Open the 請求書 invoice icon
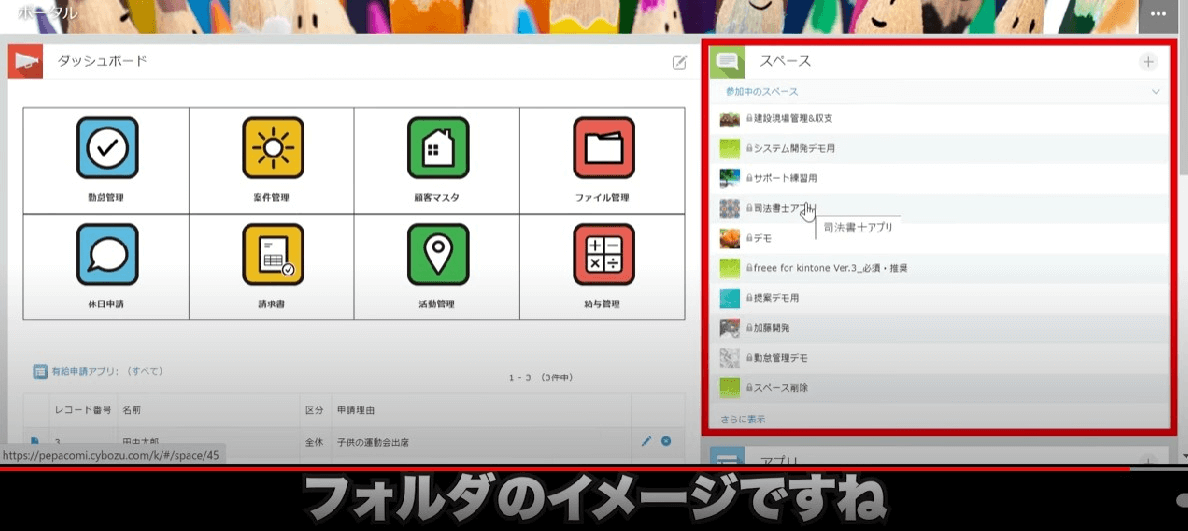Viewport: 1188px width, 531px height. tap(272, 254)
